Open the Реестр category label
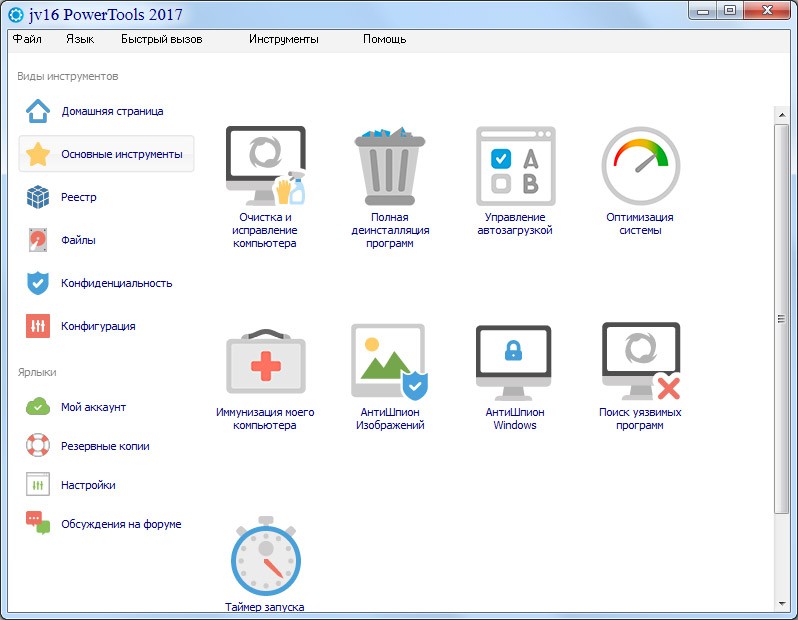 pos(78,197)
